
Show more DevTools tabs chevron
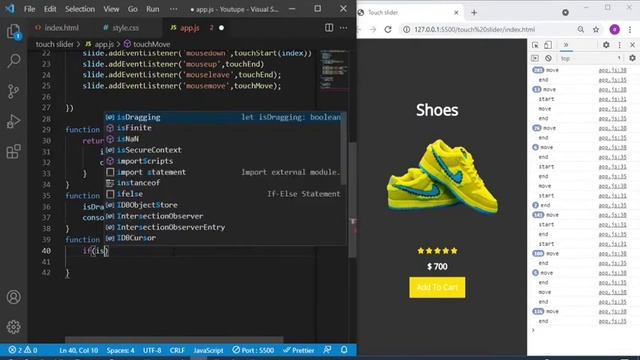point(566,45)
